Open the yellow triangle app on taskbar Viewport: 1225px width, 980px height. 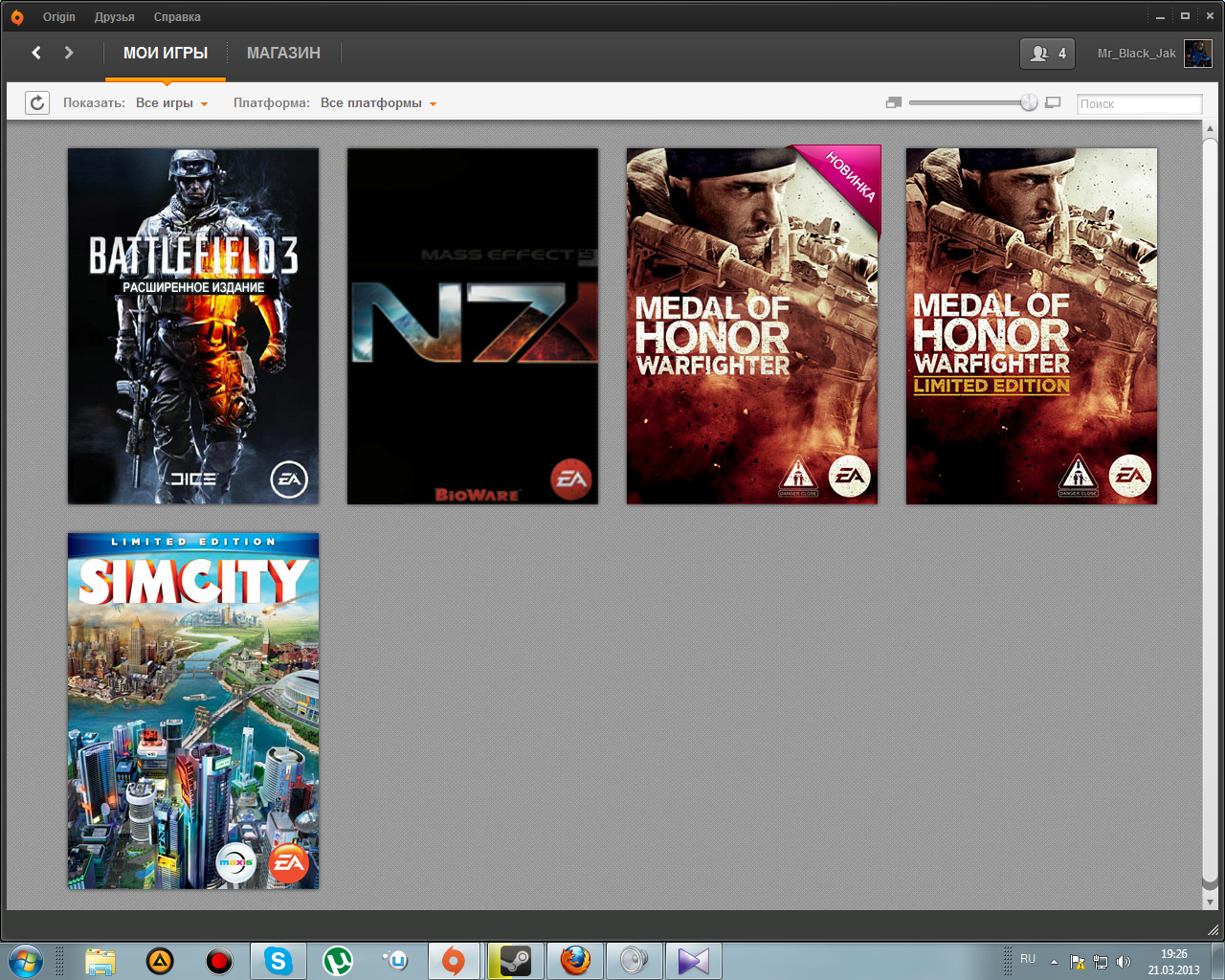pyautogui.click(x=160, y=961)
